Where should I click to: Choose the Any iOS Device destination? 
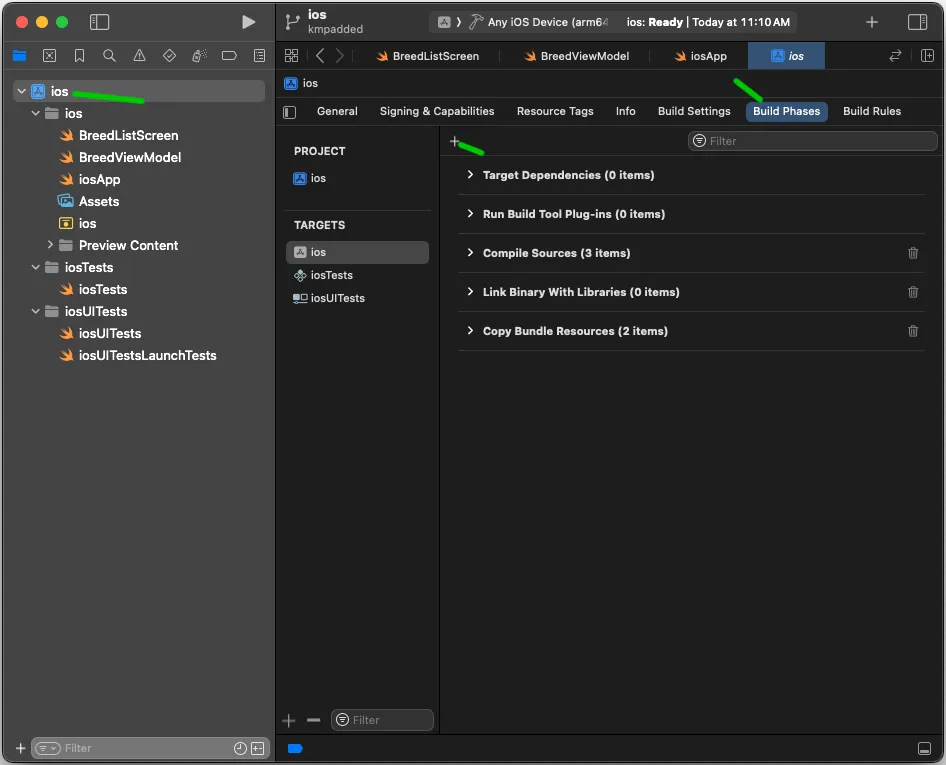548,22
